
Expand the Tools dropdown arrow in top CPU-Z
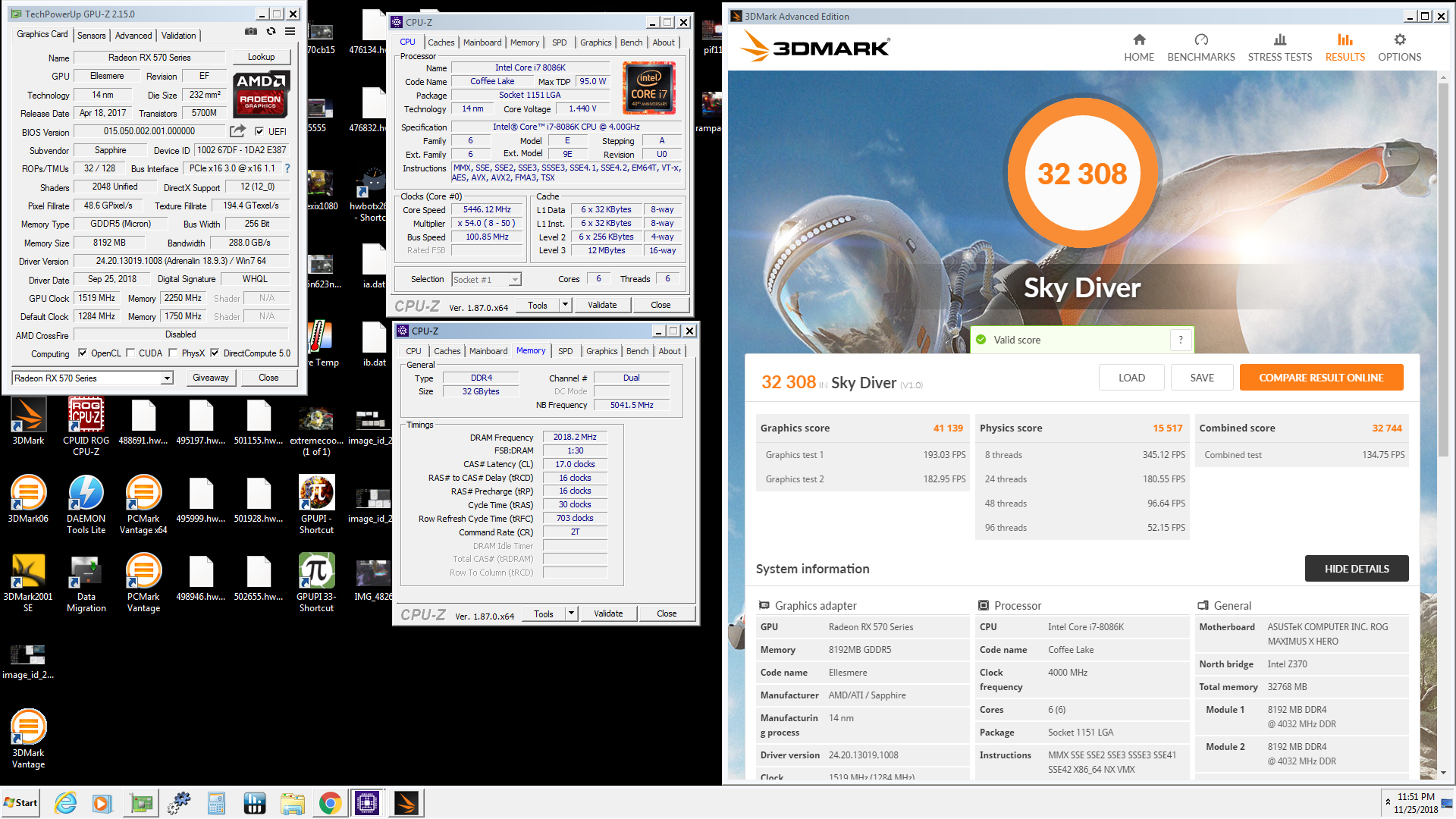click(x=565, y=305)
